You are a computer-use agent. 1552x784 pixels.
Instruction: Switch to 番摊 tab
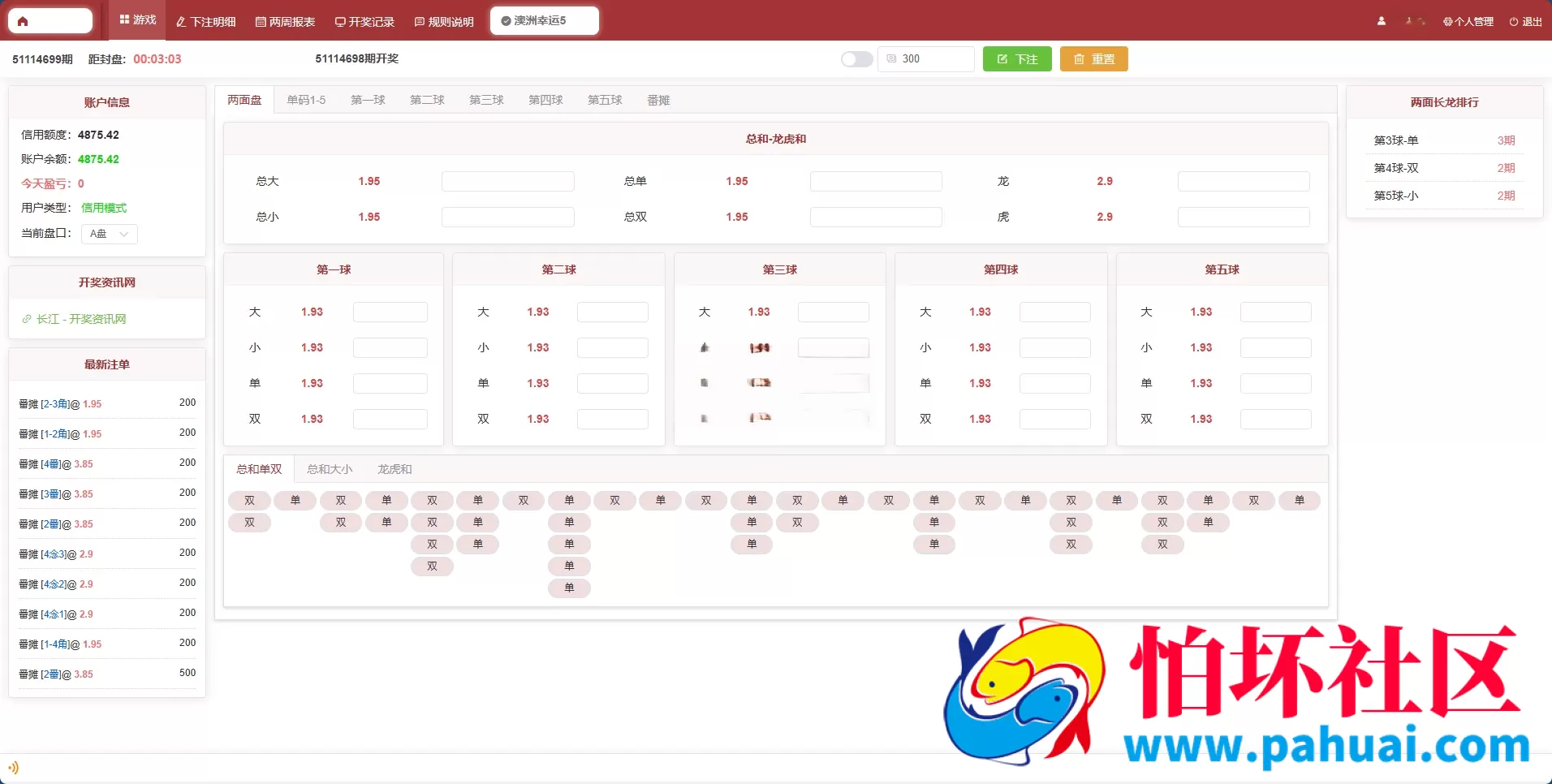658,100
